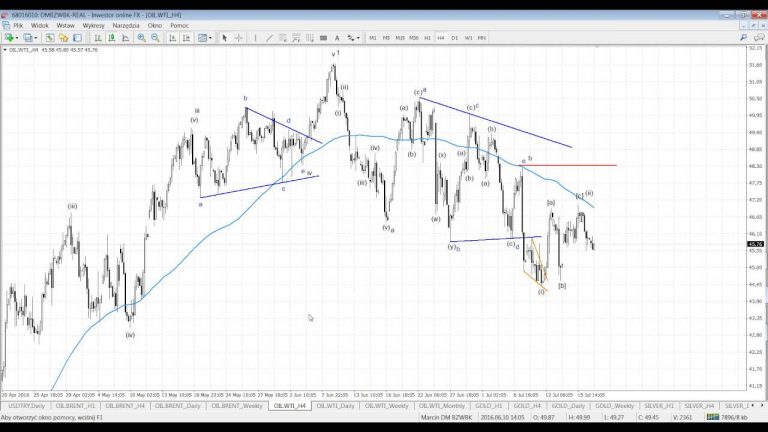Expand the New Chart dropdown arrow
Image resolution: width=768 pixels, height=432 pixels.
[x=17, y=38]
